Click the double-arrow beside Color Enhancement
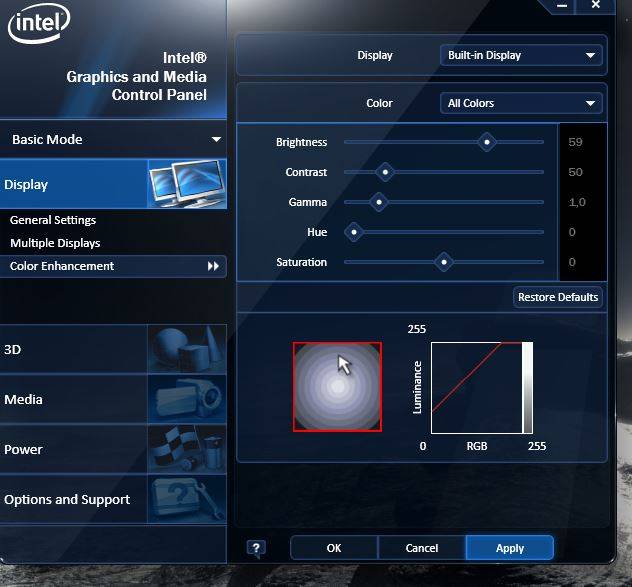Viewport: 632px width, 587px height. point(213,266)
